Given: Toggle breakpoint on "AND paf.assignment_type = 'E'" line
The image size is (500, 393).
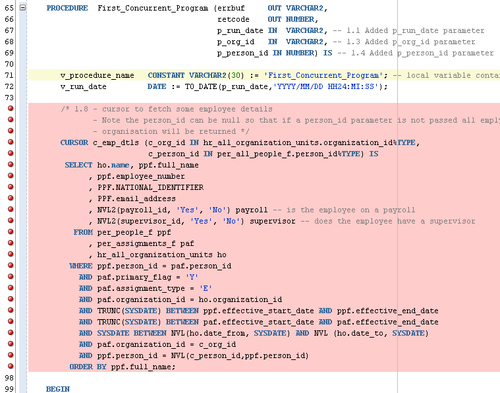Looking at the screenshot, I should (11, 288).
